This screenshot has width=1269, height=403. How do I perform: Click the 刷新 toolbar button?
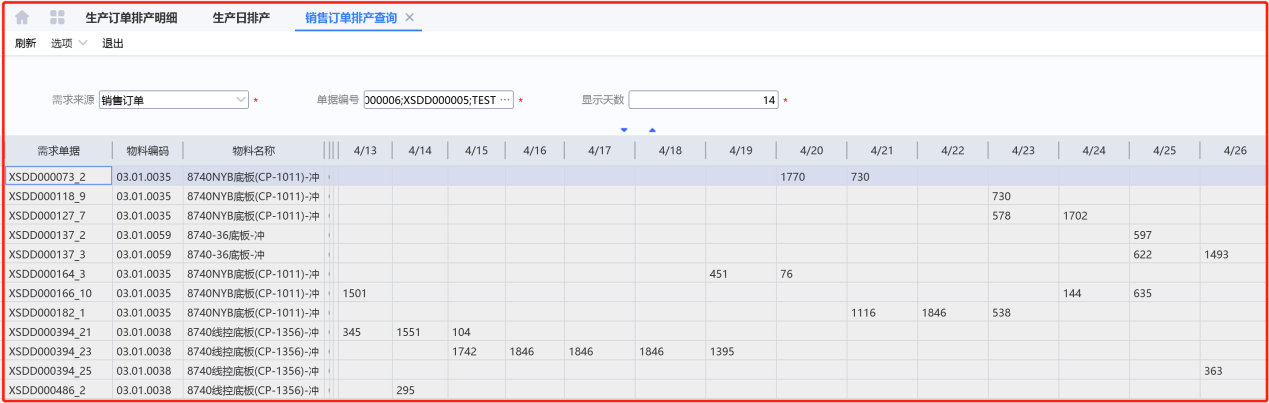26,43
